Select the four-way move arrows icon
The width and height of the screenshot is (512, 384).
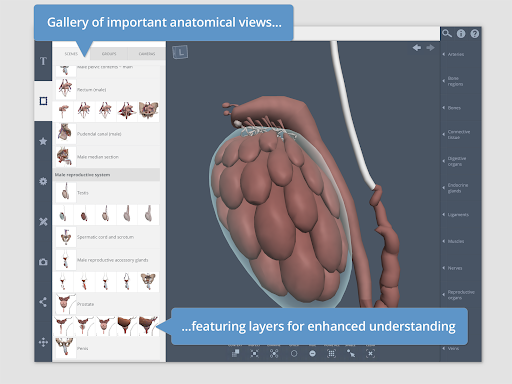[x=43, y=342]
